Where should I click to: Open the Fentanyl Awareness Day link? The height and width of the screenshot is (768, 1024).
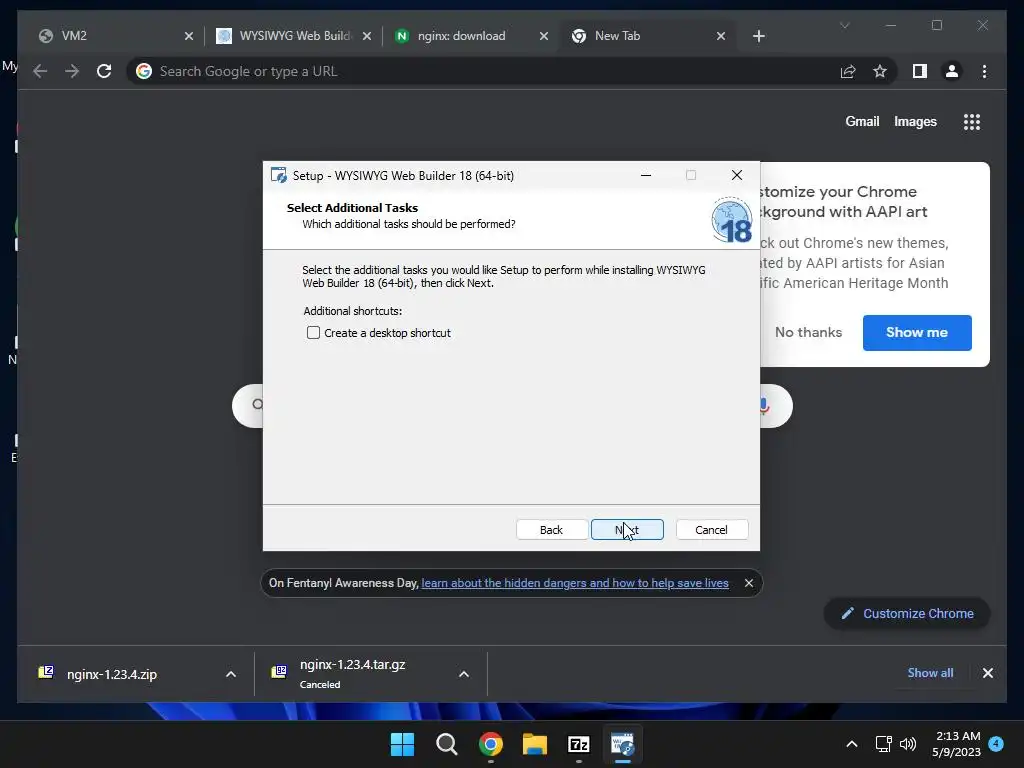click(x=575, y=583)
